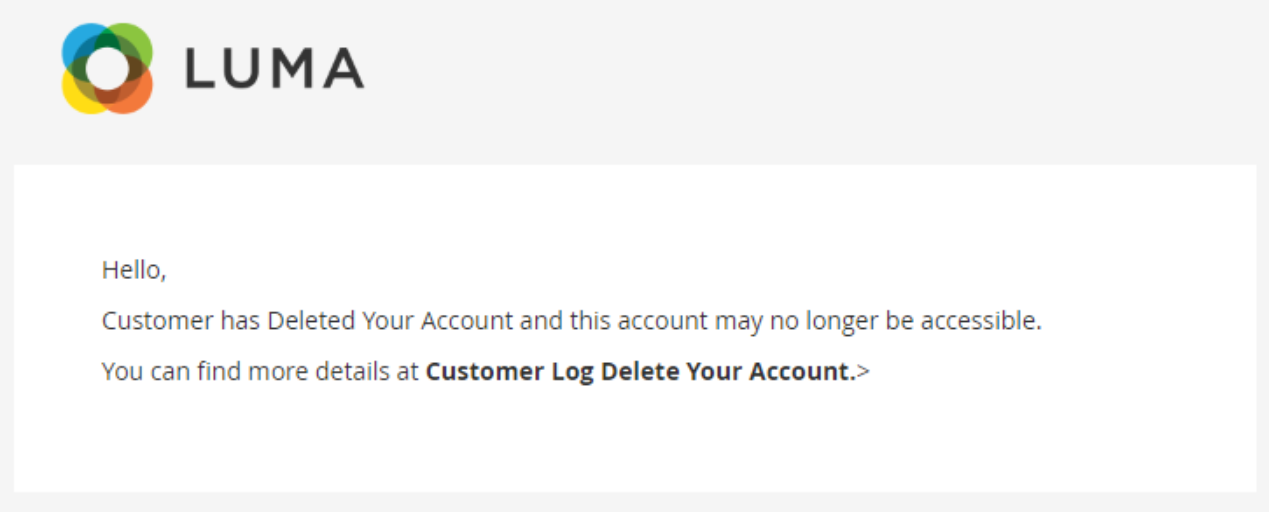The image size is (1269, 512).
Task: Click the white center of the Luma logo
Action: click(x=107, y=68)
